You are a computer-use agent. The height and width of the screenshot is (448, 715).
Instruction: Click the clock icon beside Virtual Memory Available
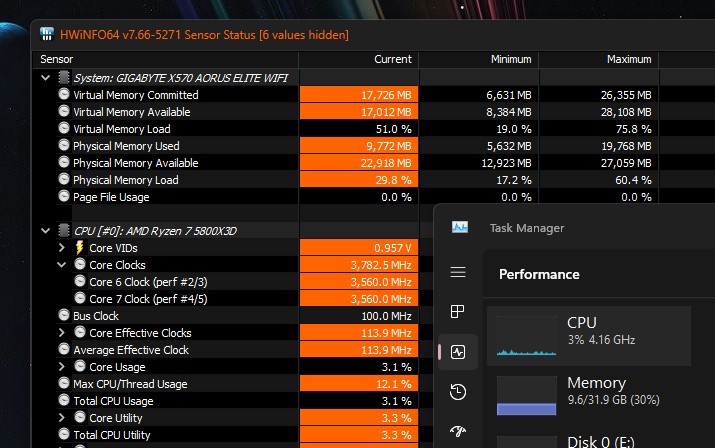click(x=64, y=111)
